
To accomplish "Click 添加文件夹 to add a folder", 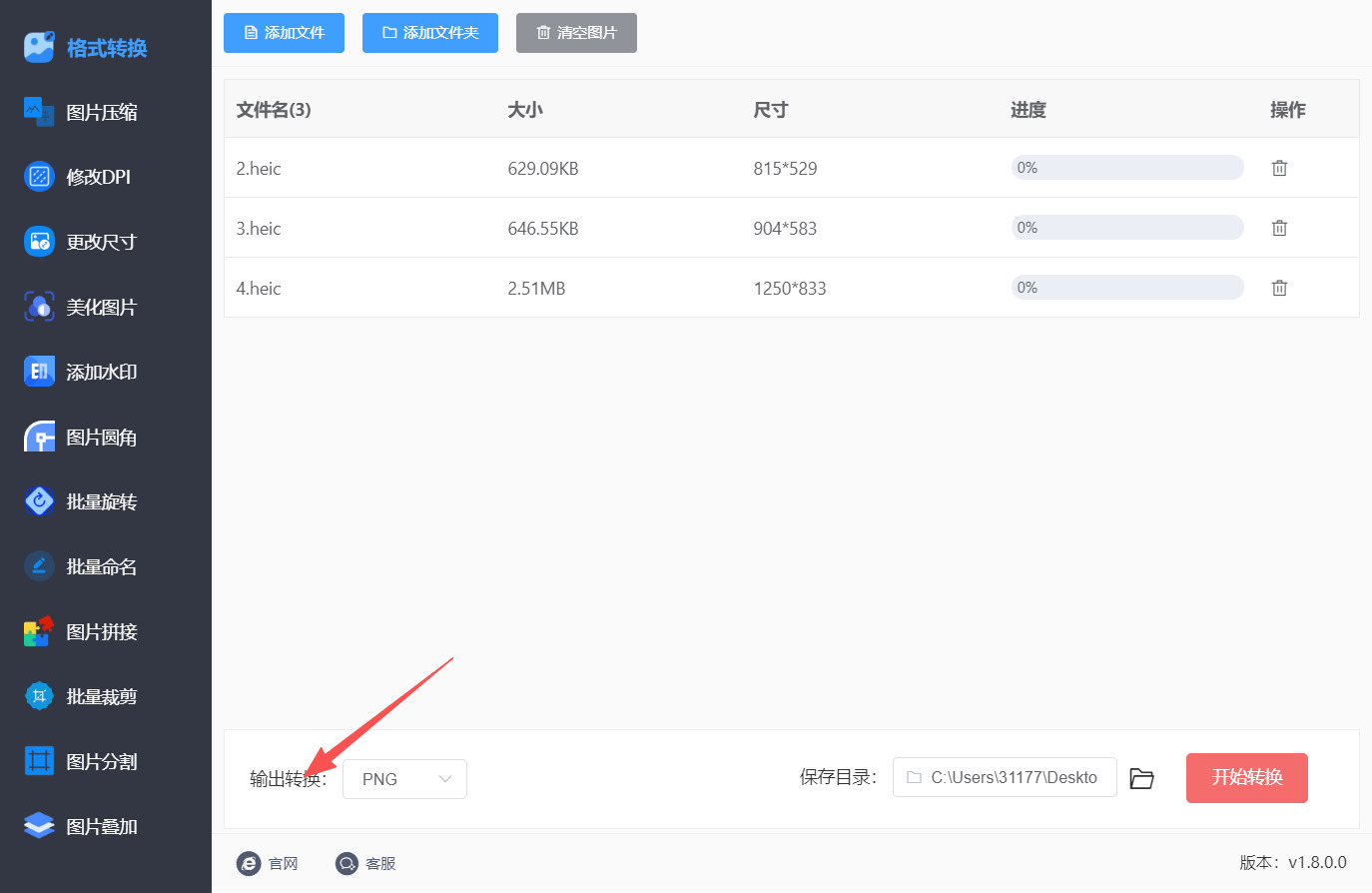I will [430, 33].
